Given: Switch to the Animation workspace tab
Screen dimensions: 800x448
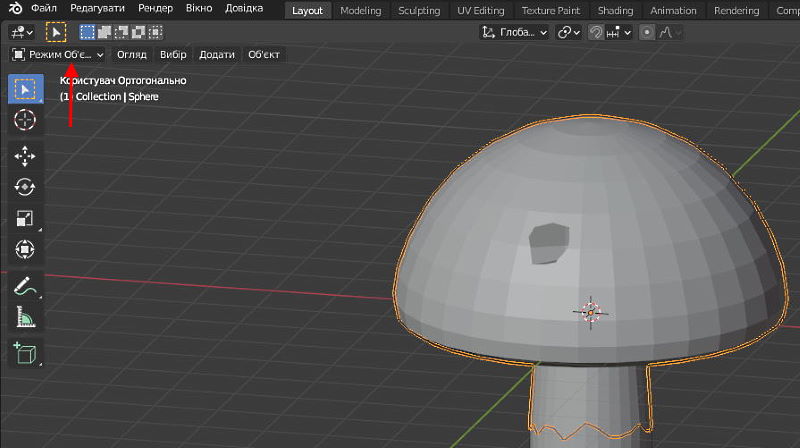Looking at the screenshot, I should 673,11.
